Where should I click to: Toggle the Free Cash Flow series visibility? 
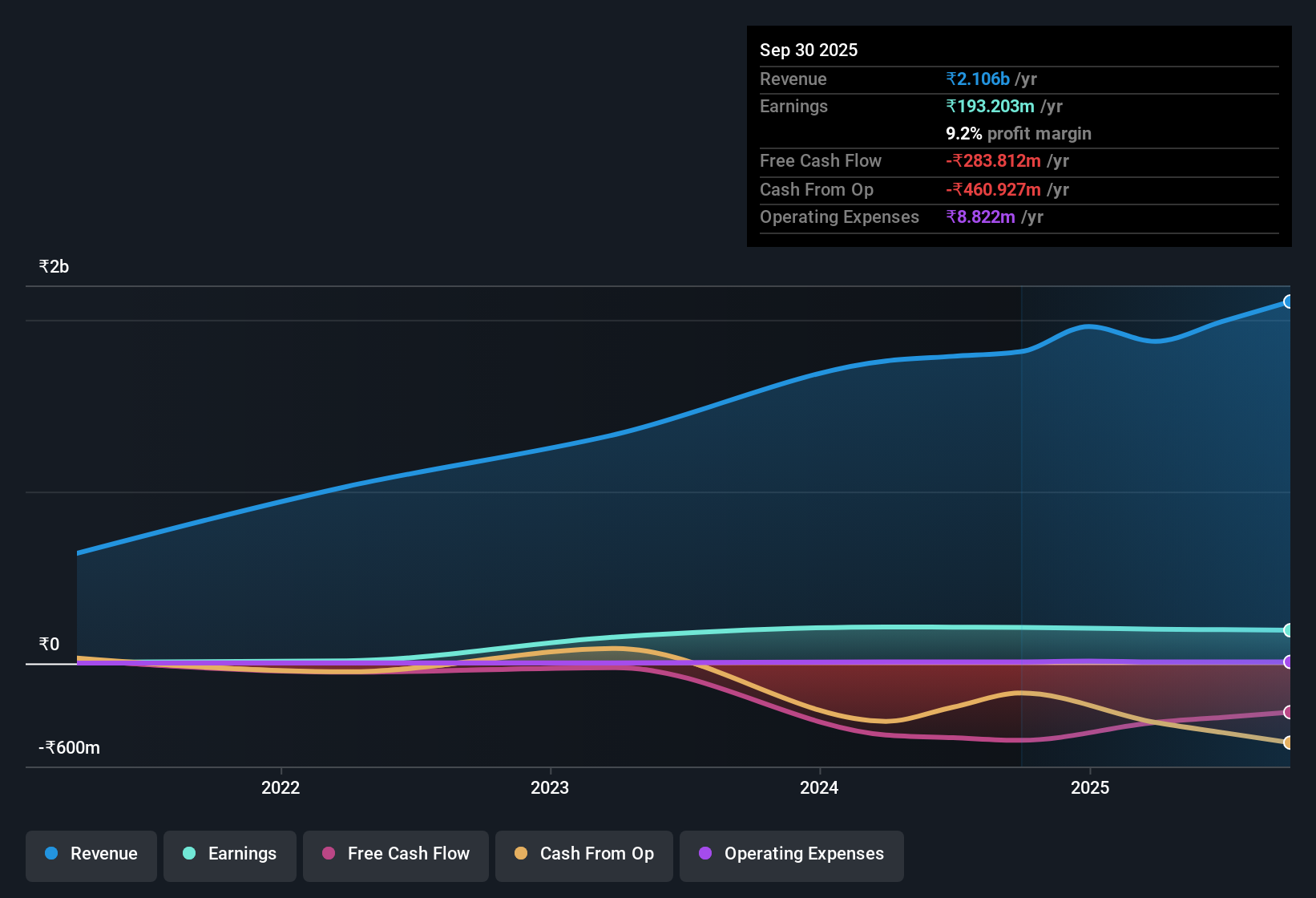(x=395, y=854)
